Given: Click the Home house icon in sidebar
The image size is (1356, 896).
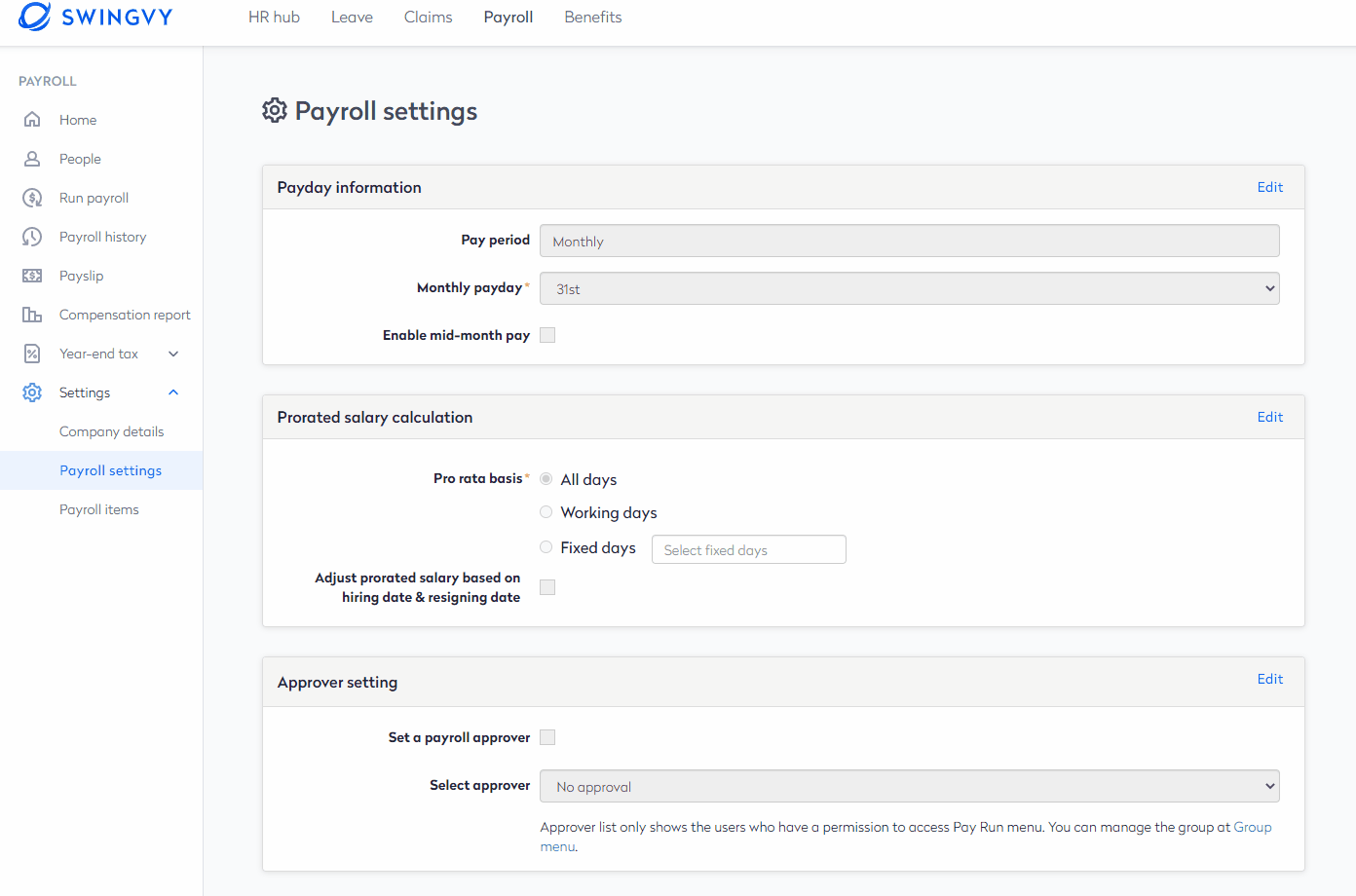Looking at the screenshot, I should click(x=32, y=120).
